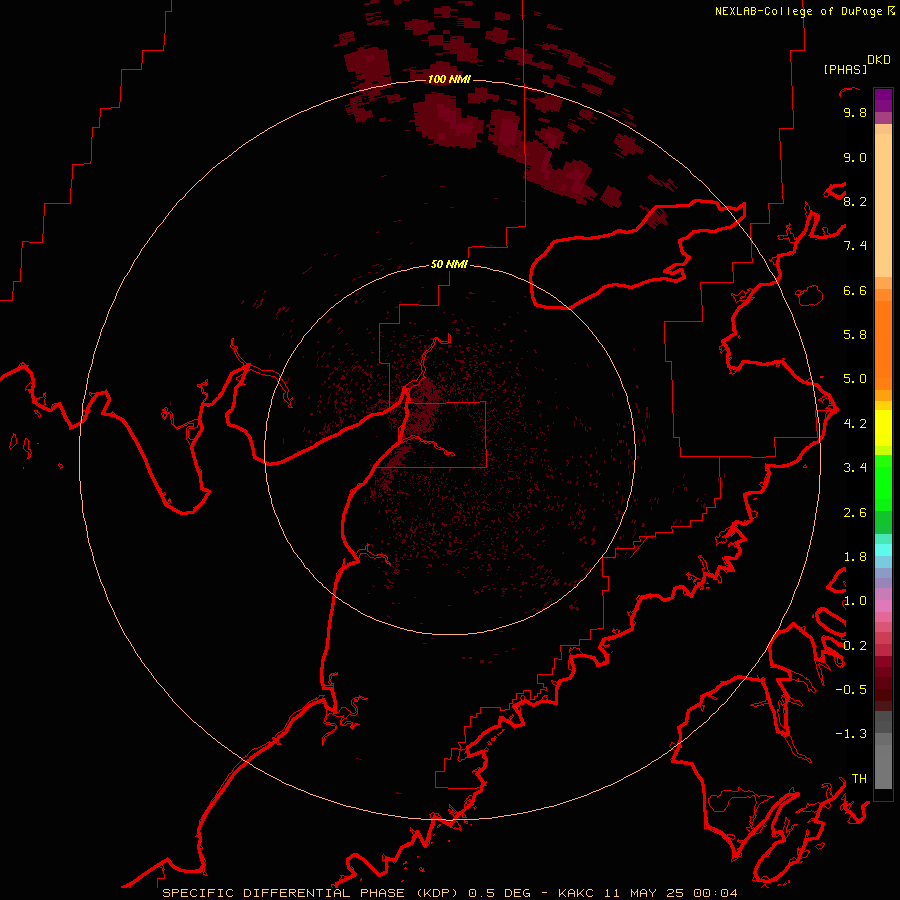Viewport: 900px width, 900px height.
Task: Click the 2.6 value on color scale
Action: click(x=855, y=513)
